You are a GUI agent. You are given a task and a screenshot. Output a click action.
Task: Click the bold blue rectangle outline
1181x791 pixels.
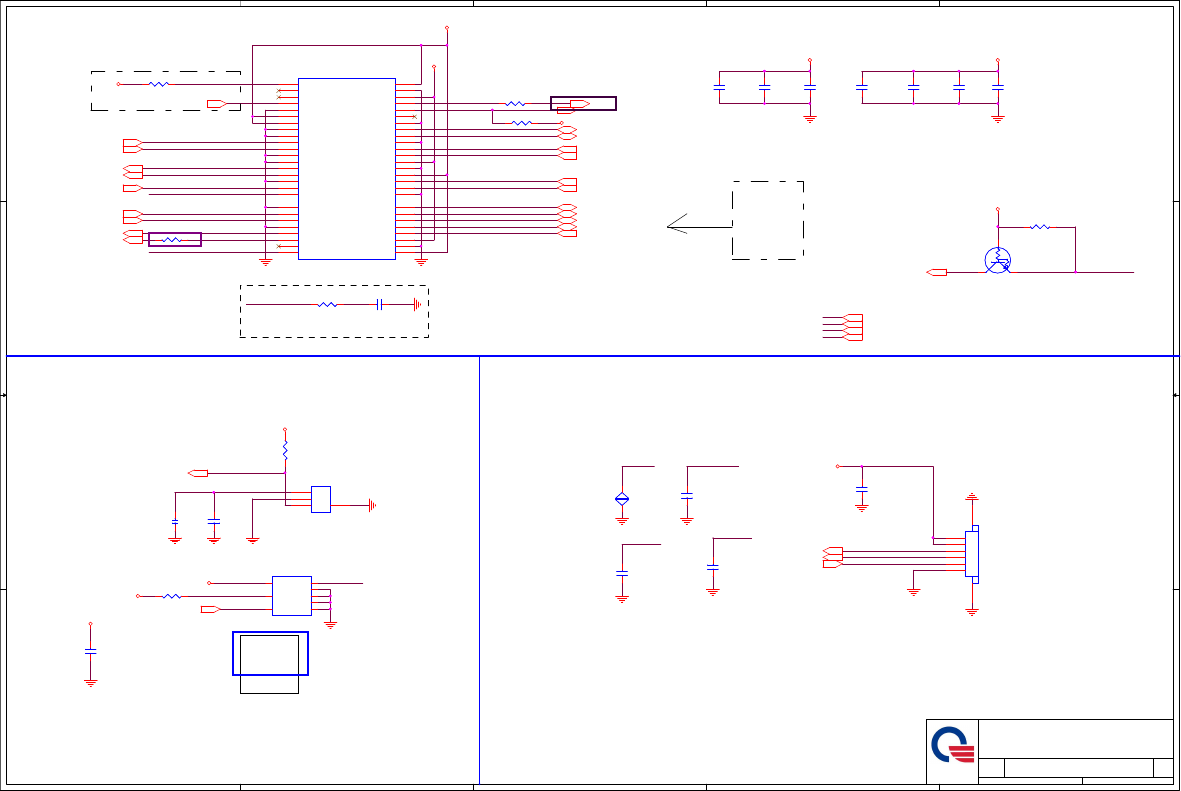point(270,653)
